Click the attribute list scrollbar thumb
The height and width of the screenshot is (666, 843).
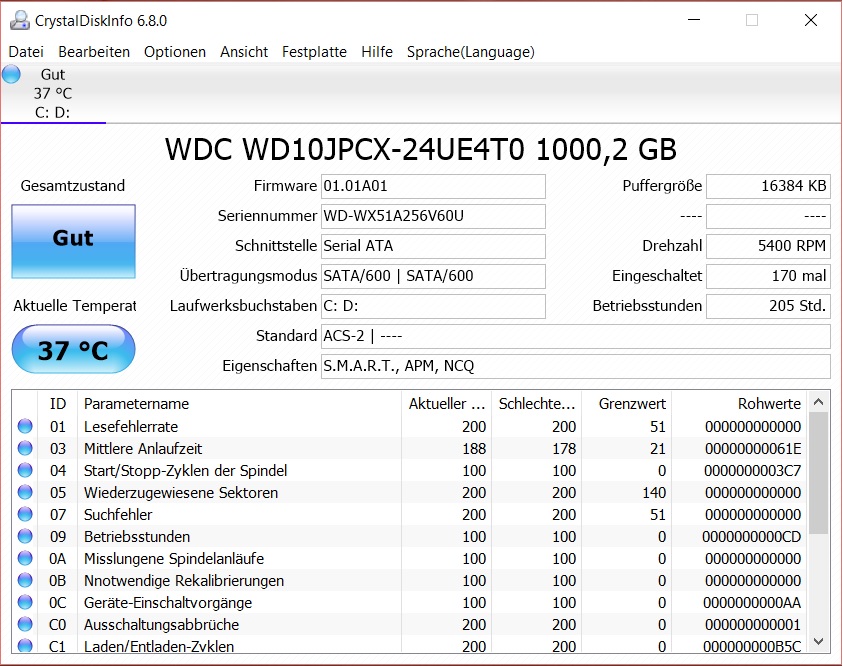click(818, 473)
